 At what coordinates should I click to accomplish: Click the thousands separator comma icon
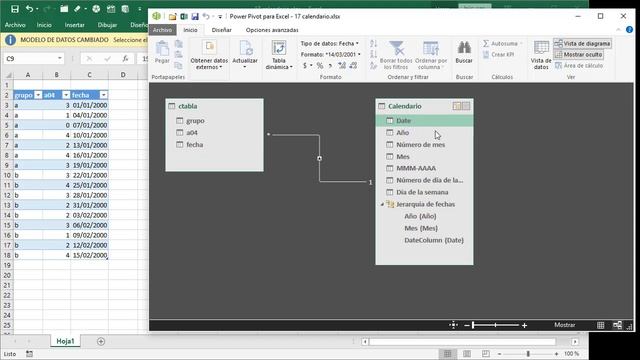[330, 65]
